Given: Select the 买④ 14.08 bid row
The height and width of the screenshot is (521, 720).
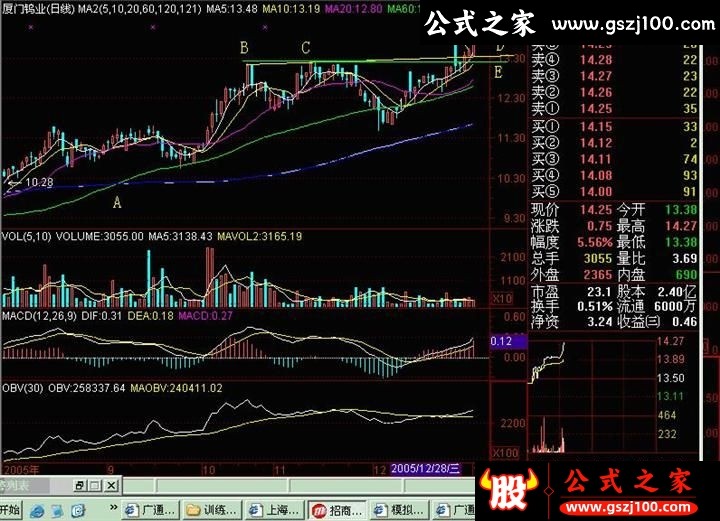Looking at the screenshot, I should pyautogui.click(x=614, y=175).
